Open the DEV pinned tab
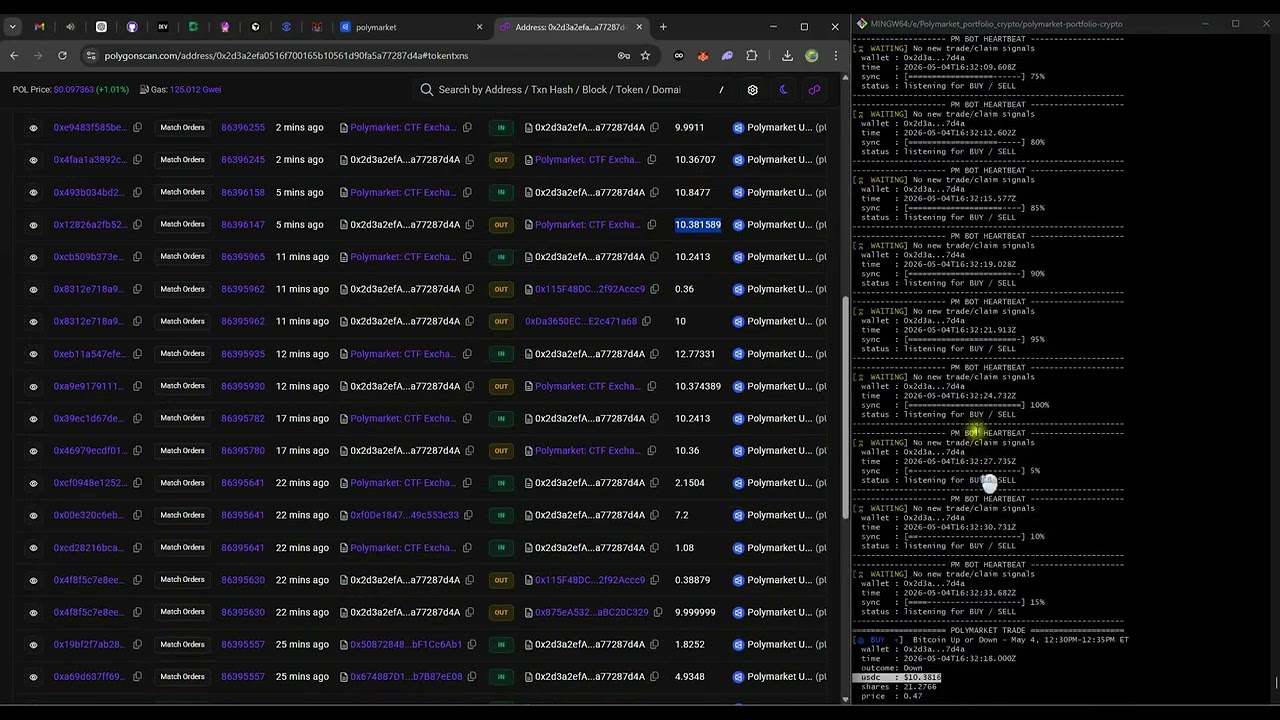Viewport: 1280px width, 720px height. click(163, 27)
